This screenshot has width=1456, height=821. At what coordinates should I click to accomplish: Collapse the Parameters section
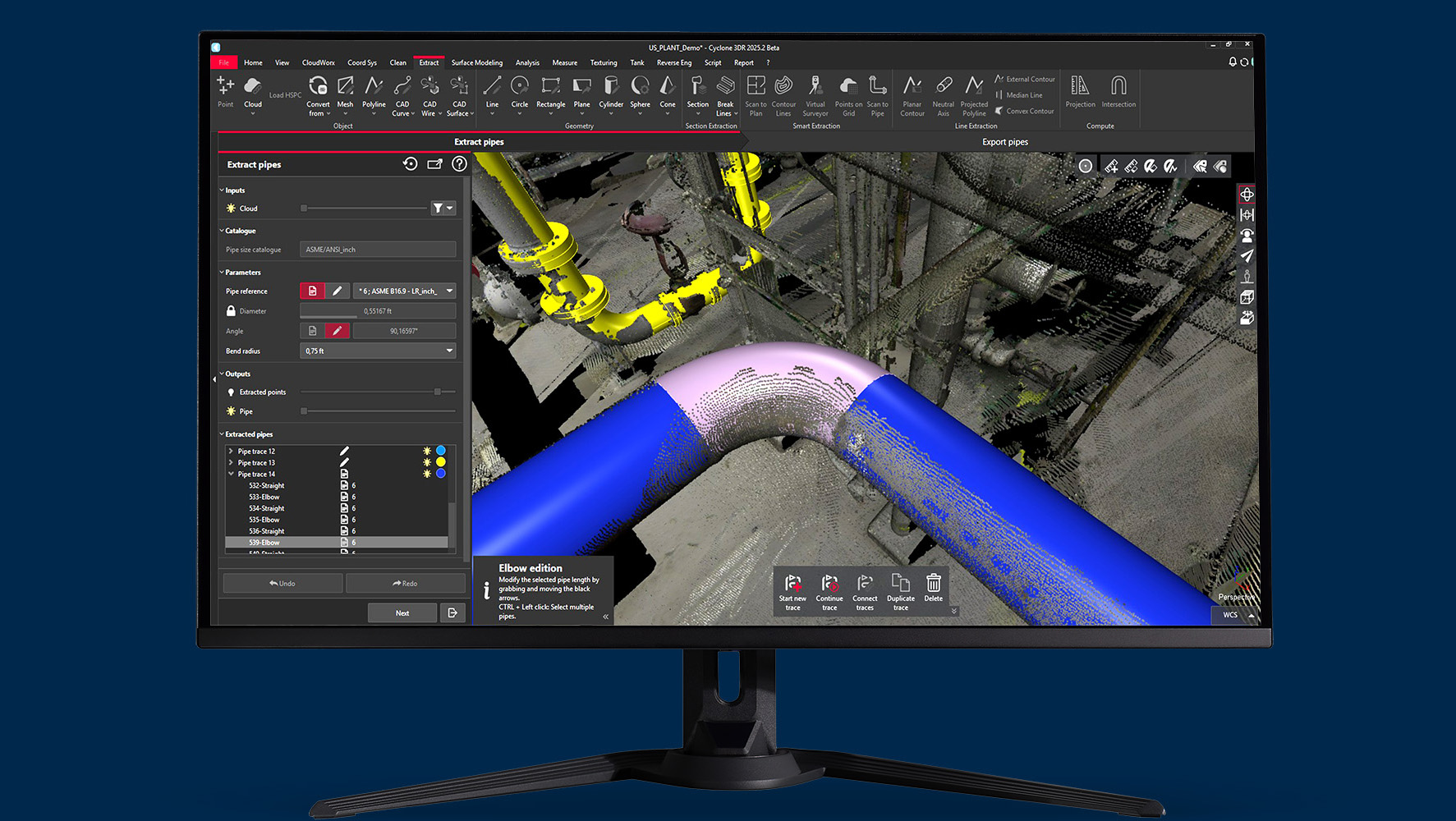[222, 272]
